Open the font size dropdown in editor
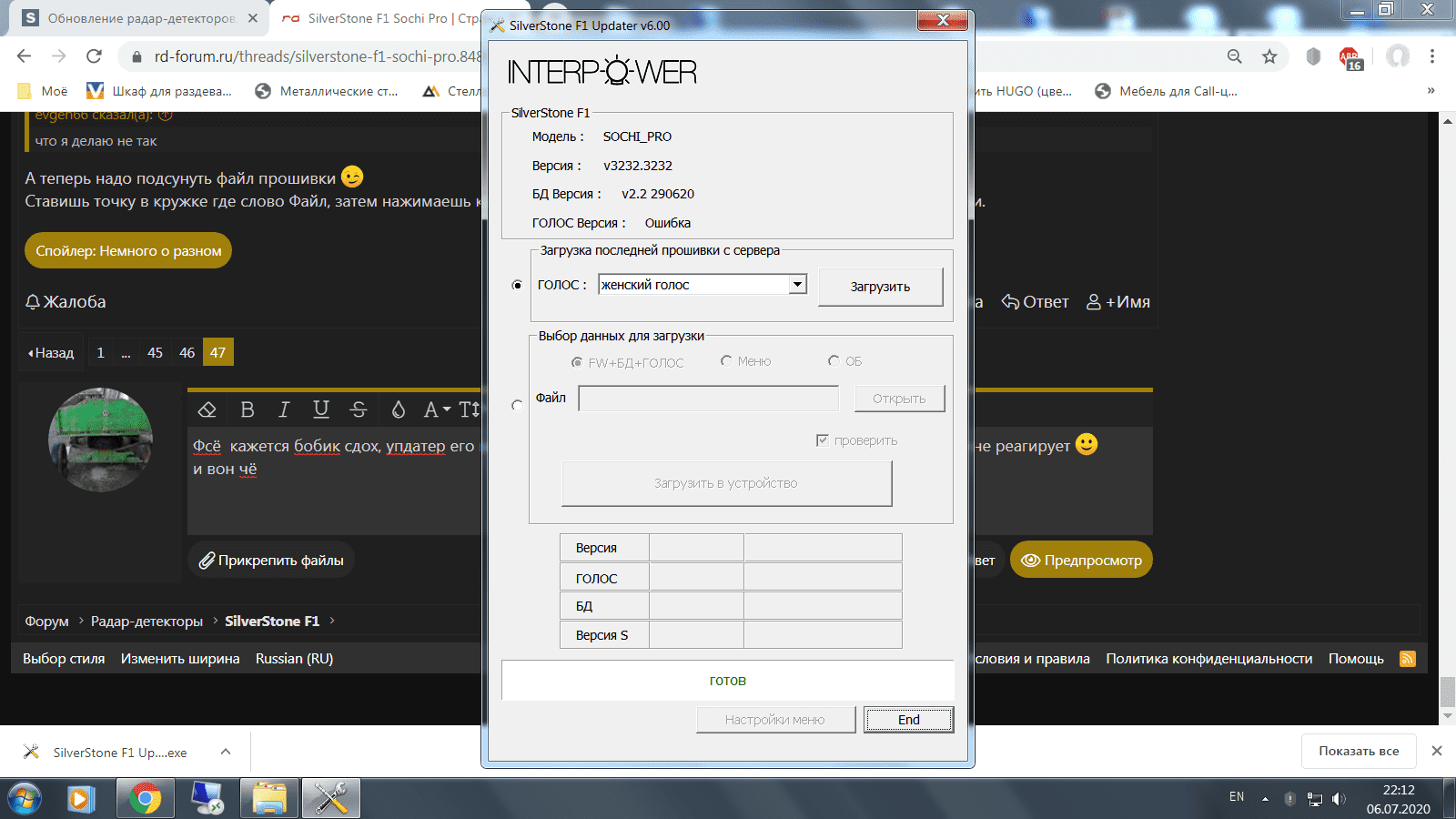This screenshot has width=1456, height=819. 437,409
